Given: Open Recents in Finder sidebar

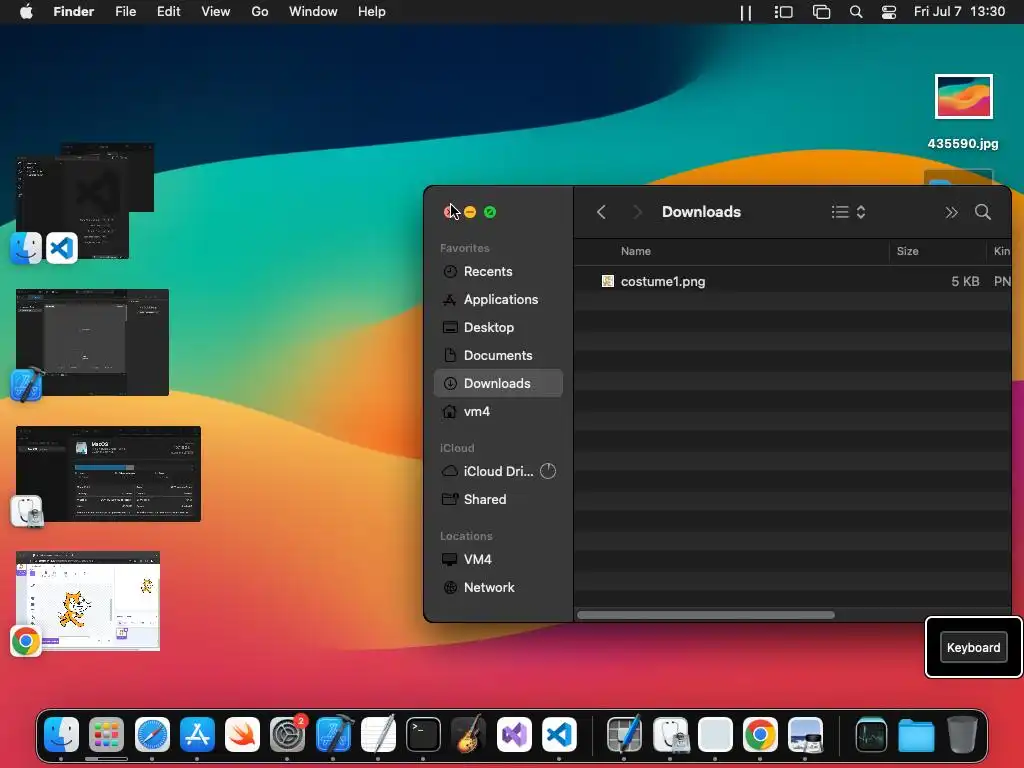Looking at the screenshot, I should (498, 272).
